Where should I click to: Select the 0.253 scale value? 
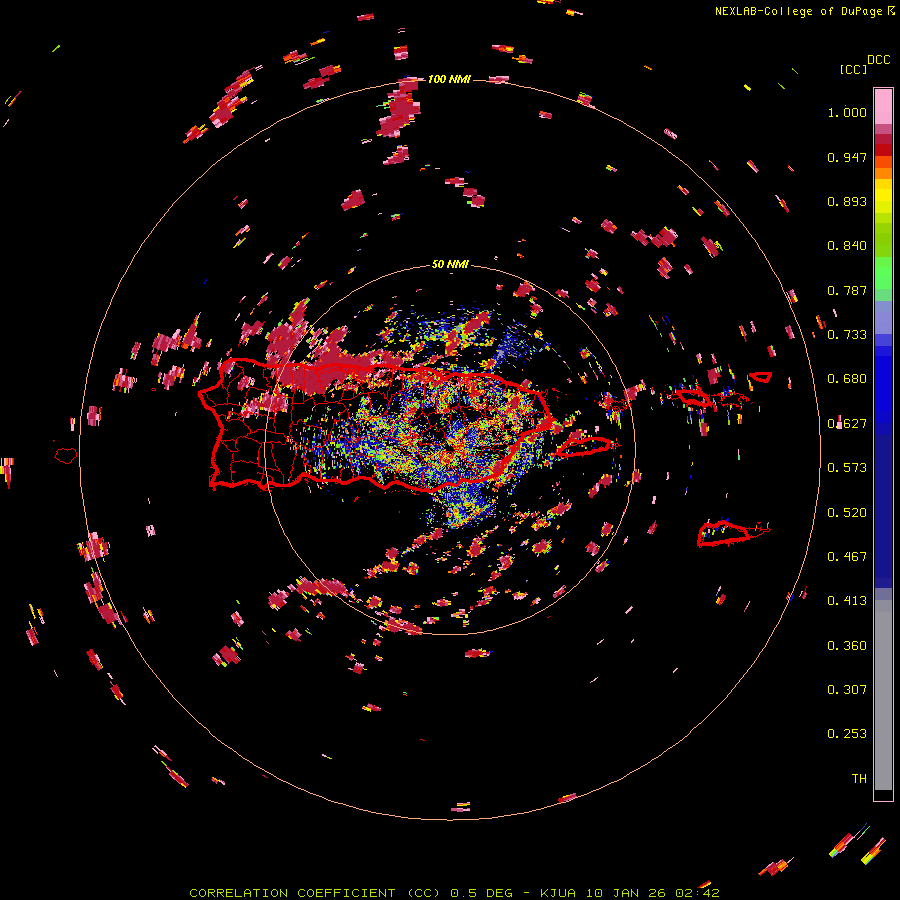847,734
